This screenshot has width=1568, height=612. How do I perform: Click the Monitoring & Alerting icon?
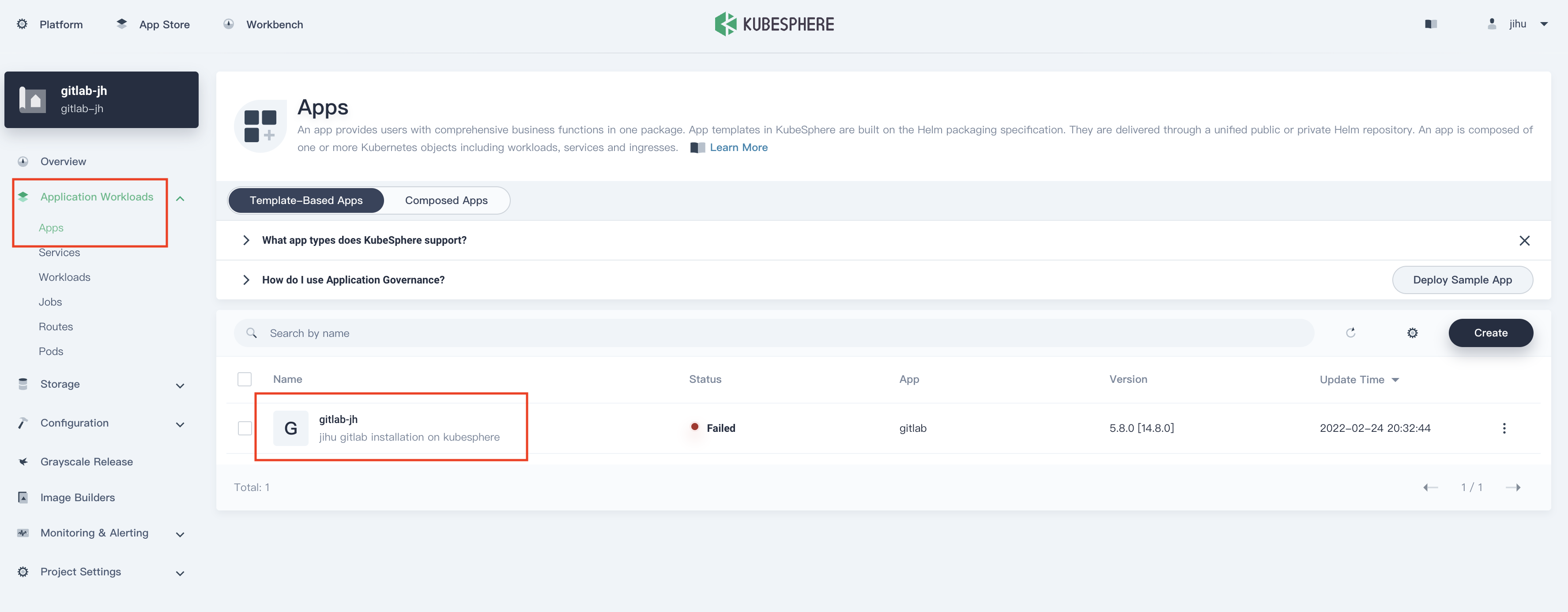pyautogui.click(x=23, y=533)
